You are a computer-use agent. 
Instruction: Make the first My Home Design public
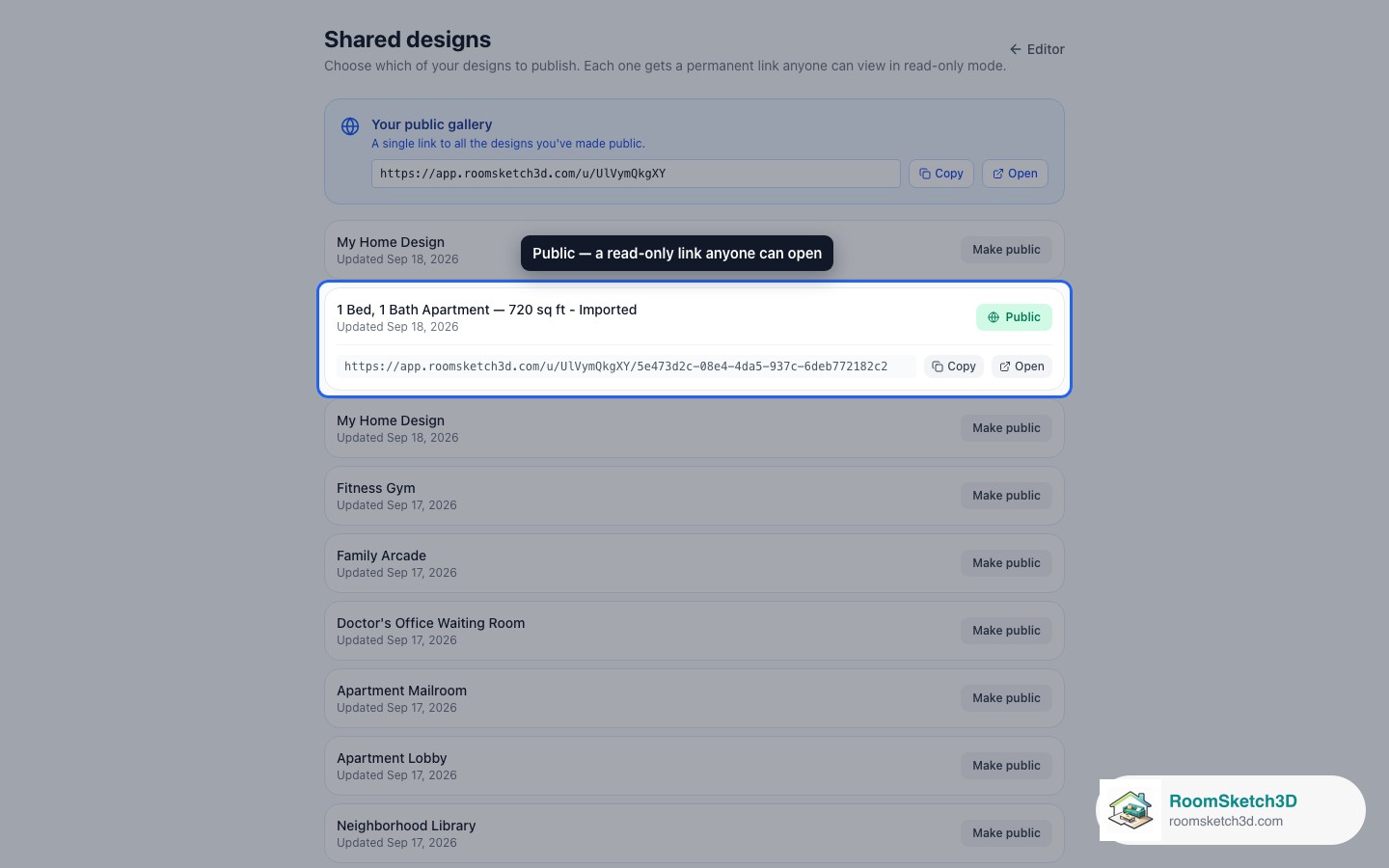(1006, 250)
